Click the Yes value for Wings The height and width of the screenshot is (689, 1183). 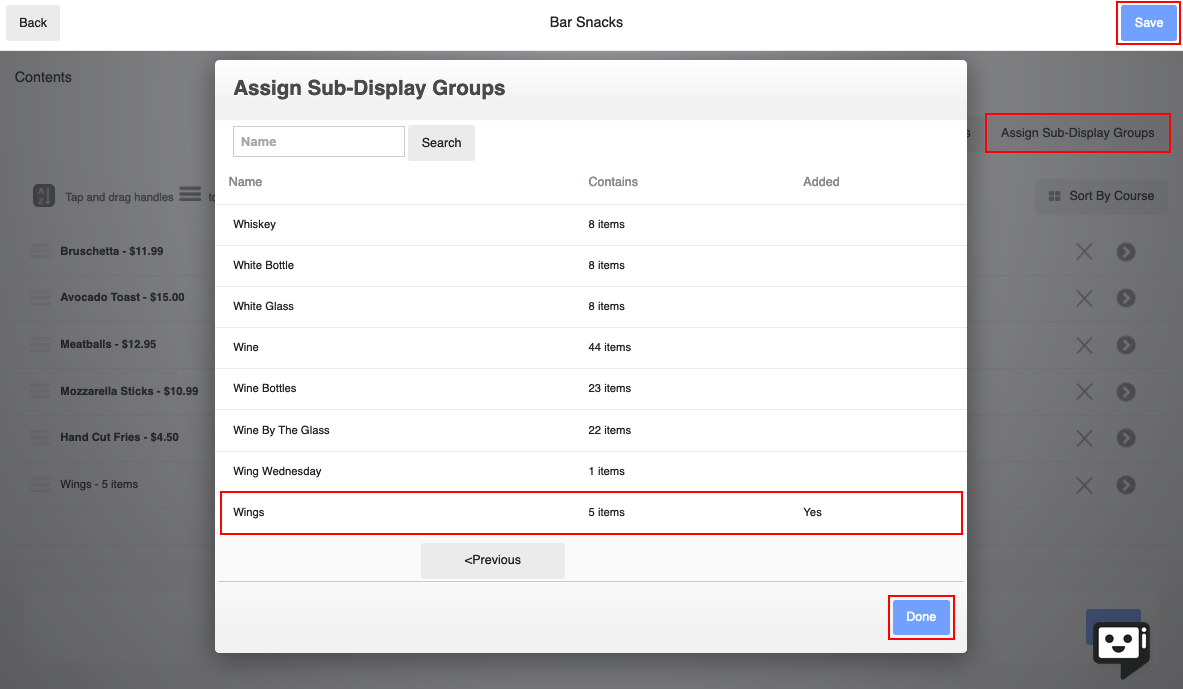[812, 512]
